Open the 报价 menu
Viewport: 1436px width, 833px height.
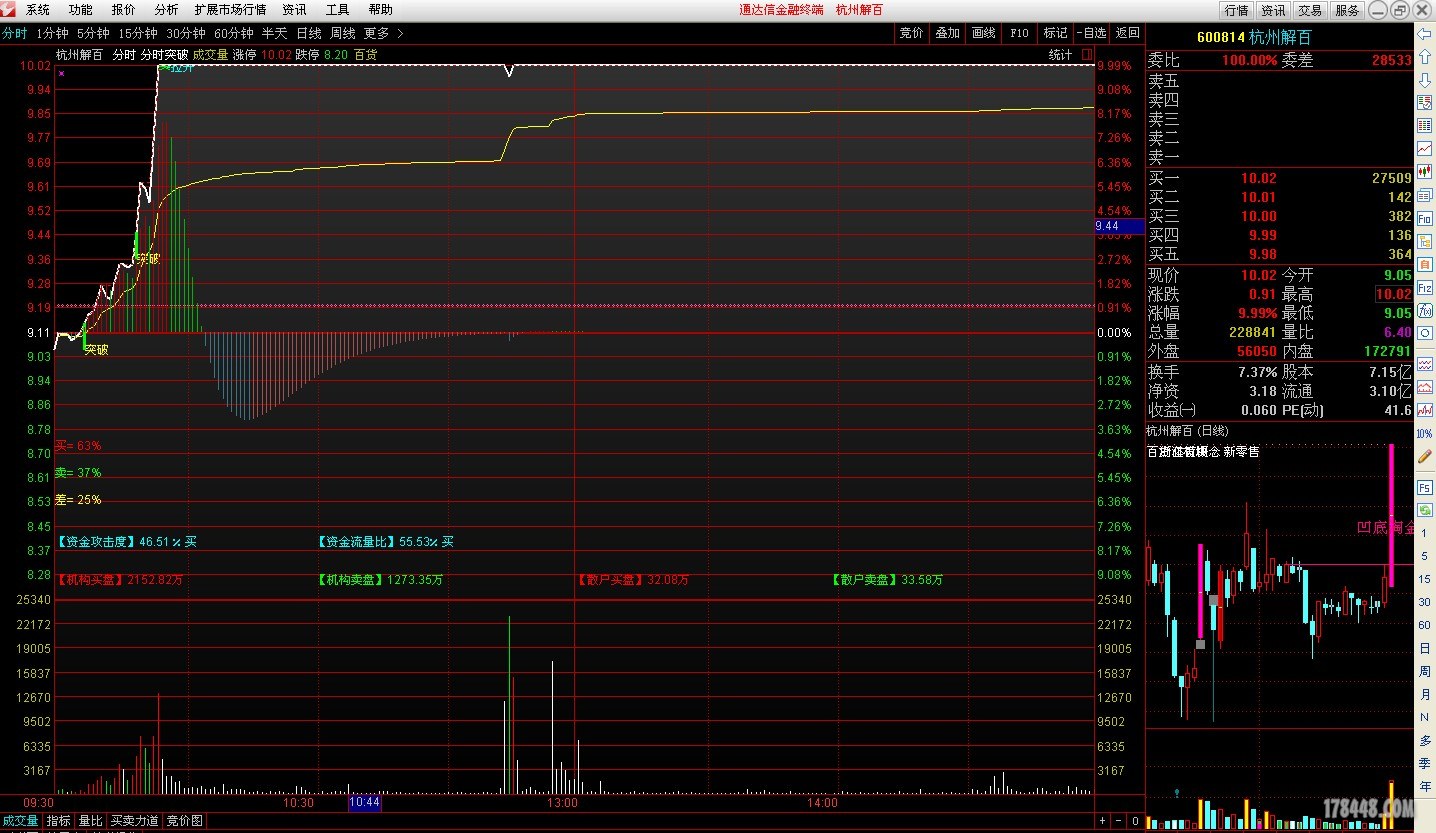tap(124, 10)
